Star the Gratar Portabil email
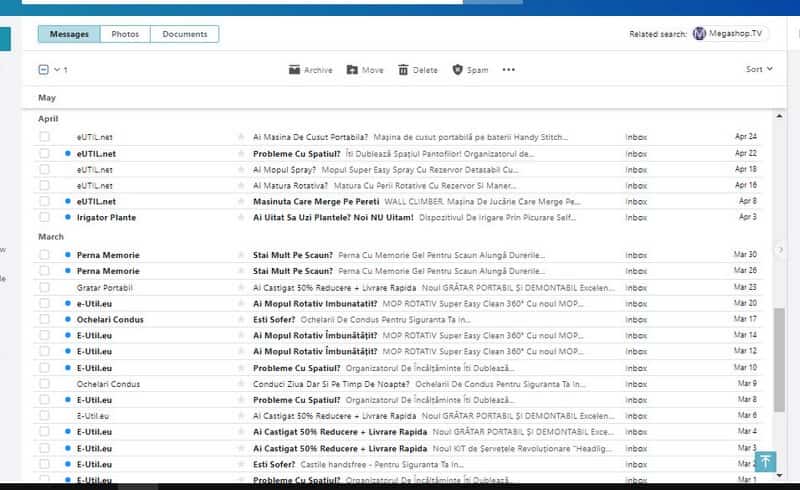The height and width of the screenshot is (490, 800). (240, 287)
